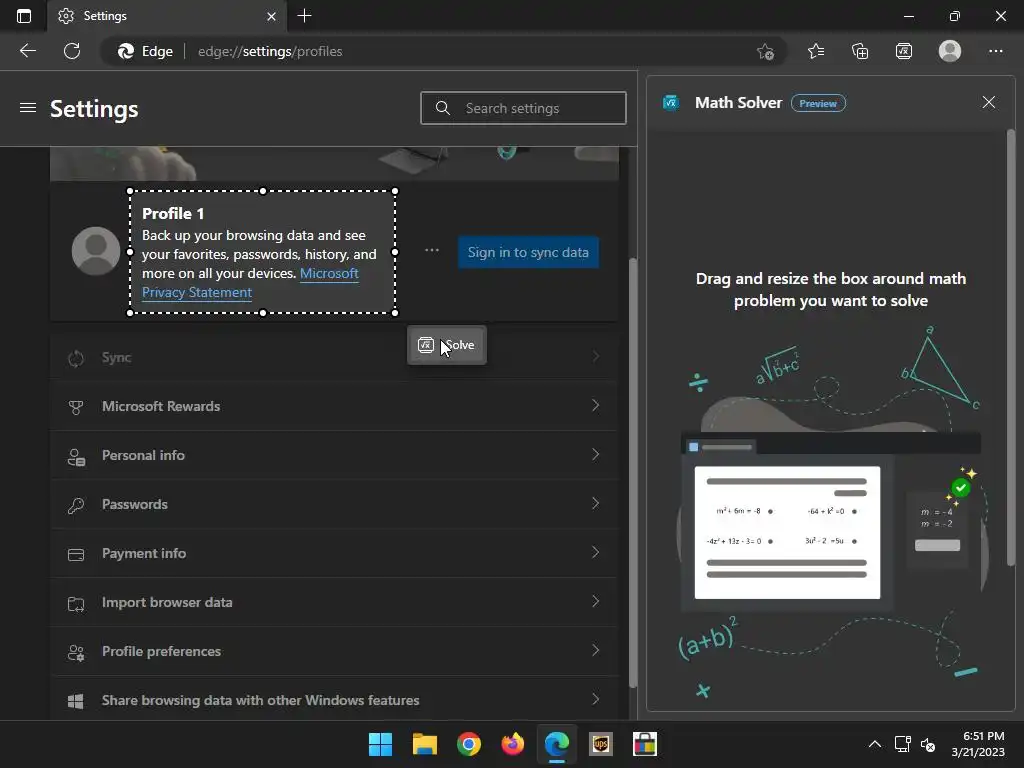
Task: Expand Share browsing data row chevron
Action: 596,699
